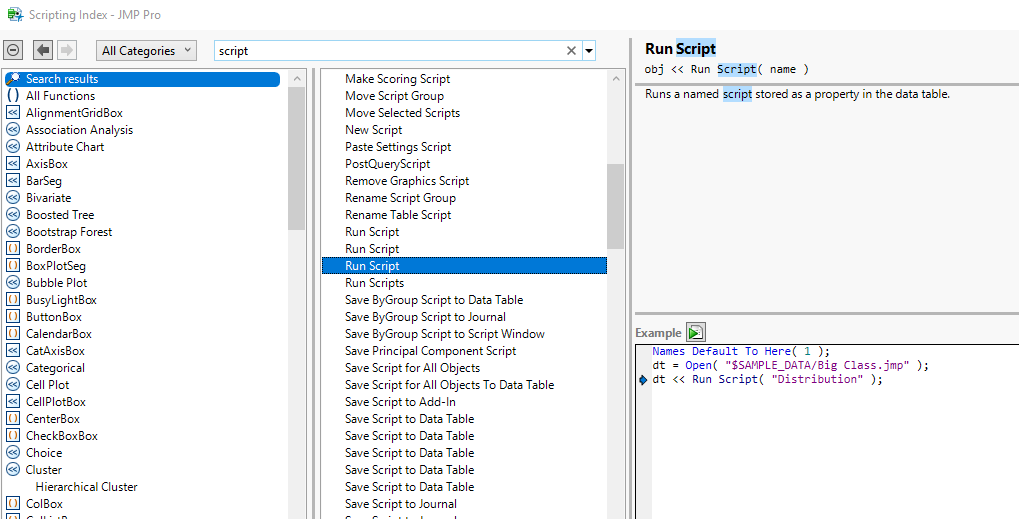1019x519 pixels.
Task: Click the Bivariate category icon
Action: point(13,198)
